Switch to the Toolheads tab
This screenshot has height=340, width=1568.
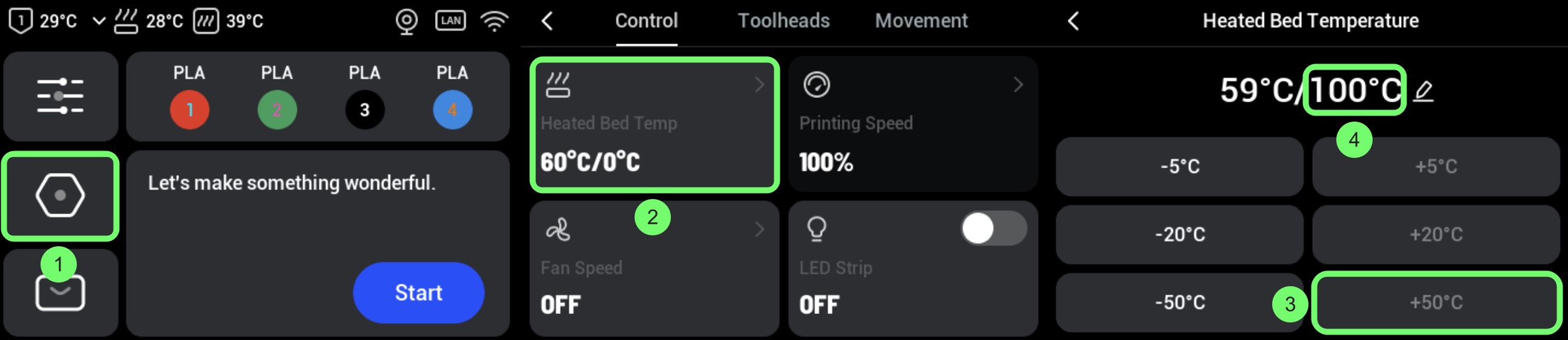(783, 21)
